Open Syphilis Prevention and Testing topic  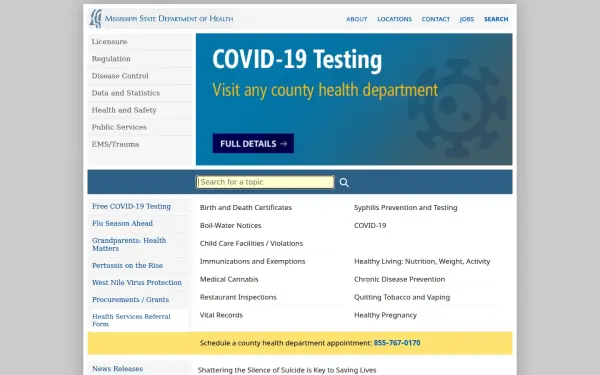pyautogui.click(x=406, y=207)
